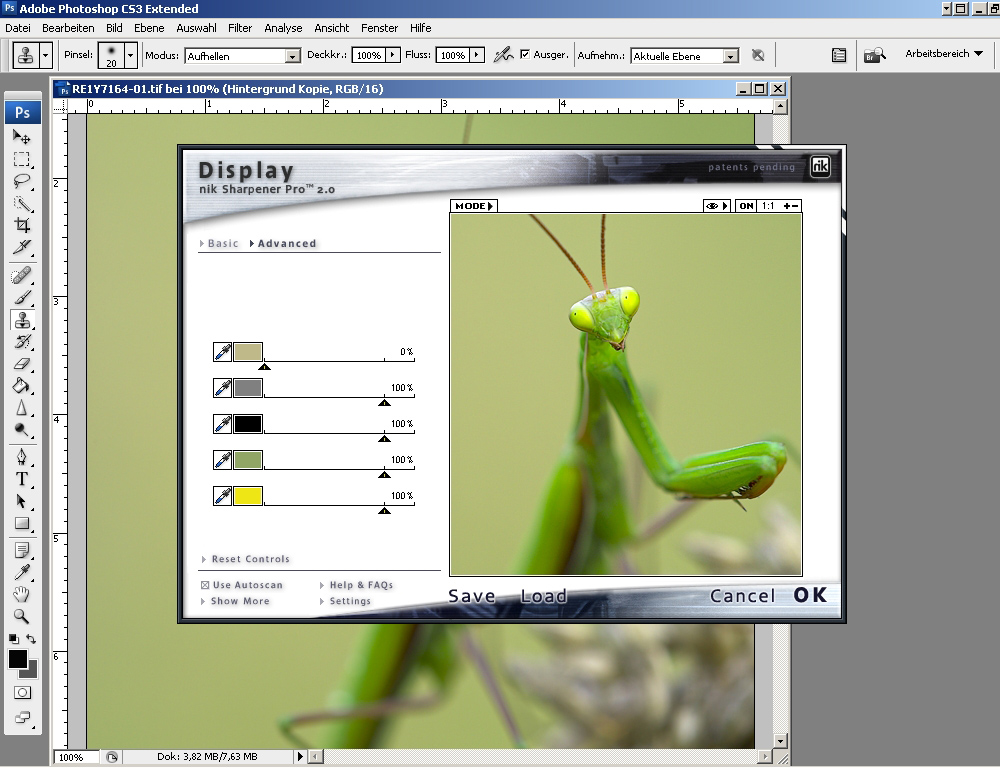This screenshot has width=1000, height=768.
Task: Toggle Use Autoscan checkbox
Action: (x=205, y=585)
